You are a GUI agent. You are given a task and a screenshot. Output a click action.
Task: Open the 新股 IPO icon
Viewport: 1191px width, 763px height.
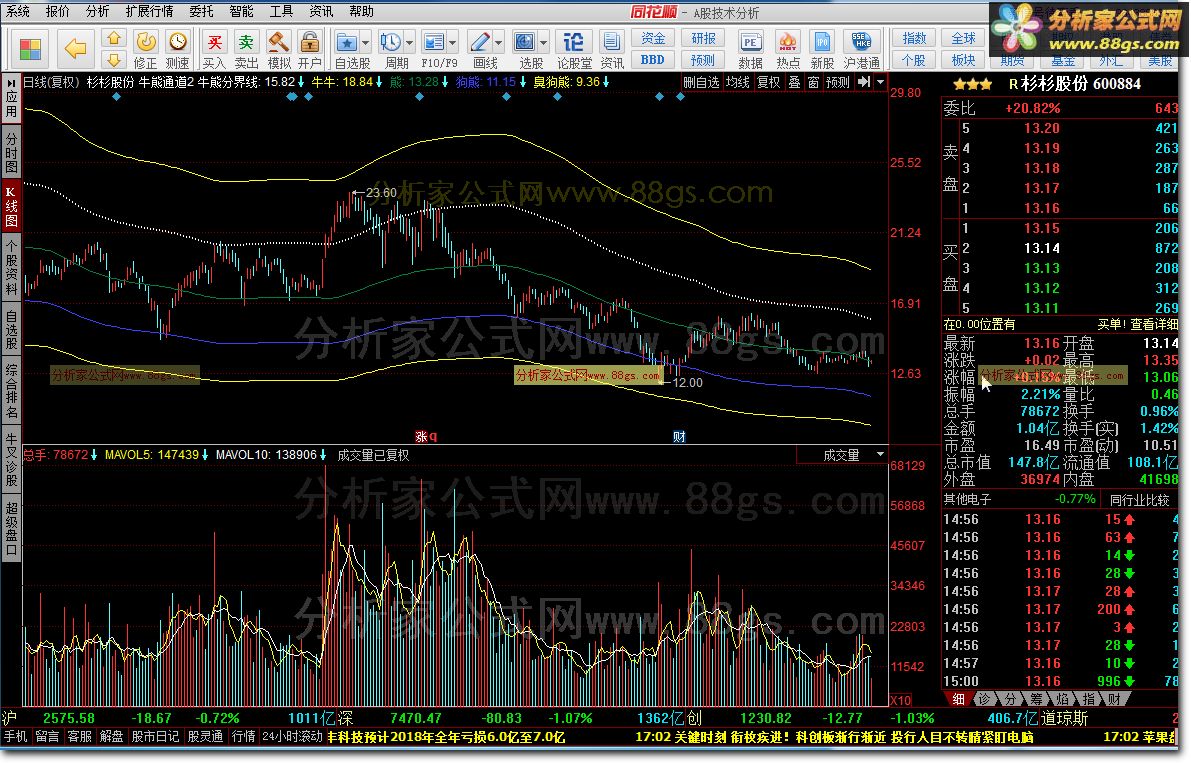coord(822,49)
